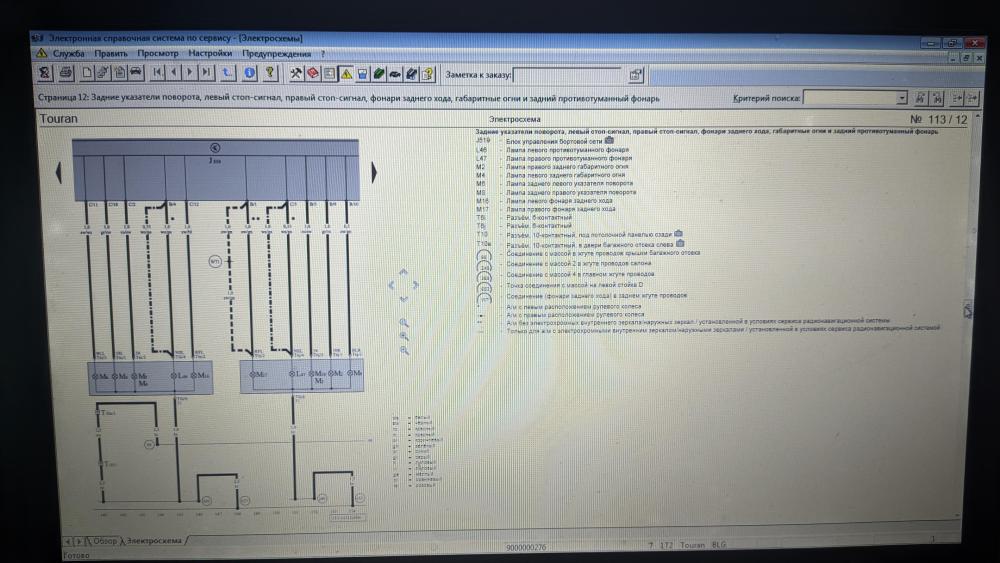
Task: Select legend row 'Точка соединения с массой на левой стойке D'
Action: pyautogui.click(x=560, y=285)
